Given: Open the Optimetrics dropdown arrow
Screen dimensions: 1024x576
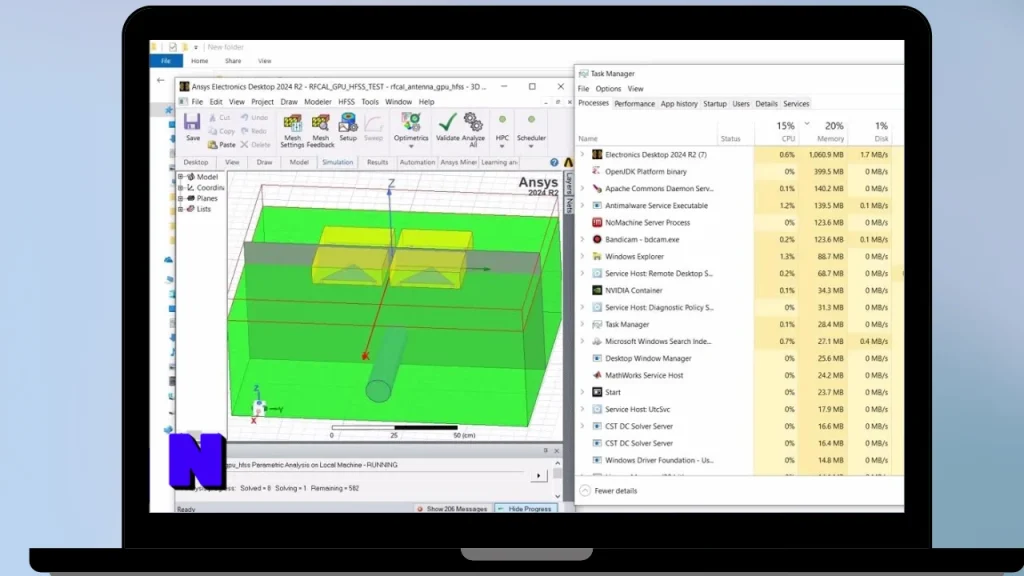Looking at the screenshot, I should [x=411, y=147].
